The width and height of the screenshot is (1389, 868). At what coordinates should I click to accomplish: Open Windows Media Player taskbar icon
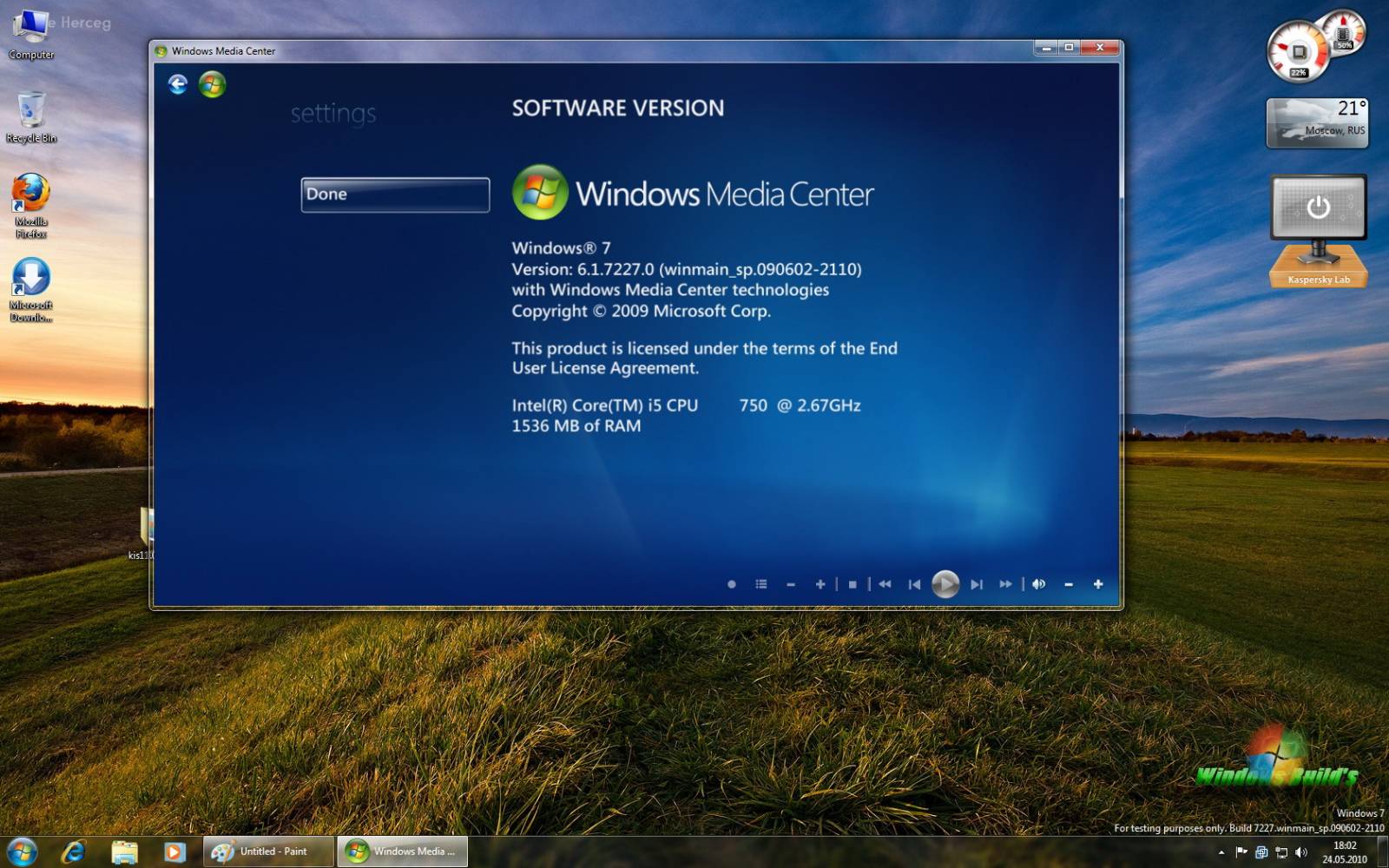point(174,852)
